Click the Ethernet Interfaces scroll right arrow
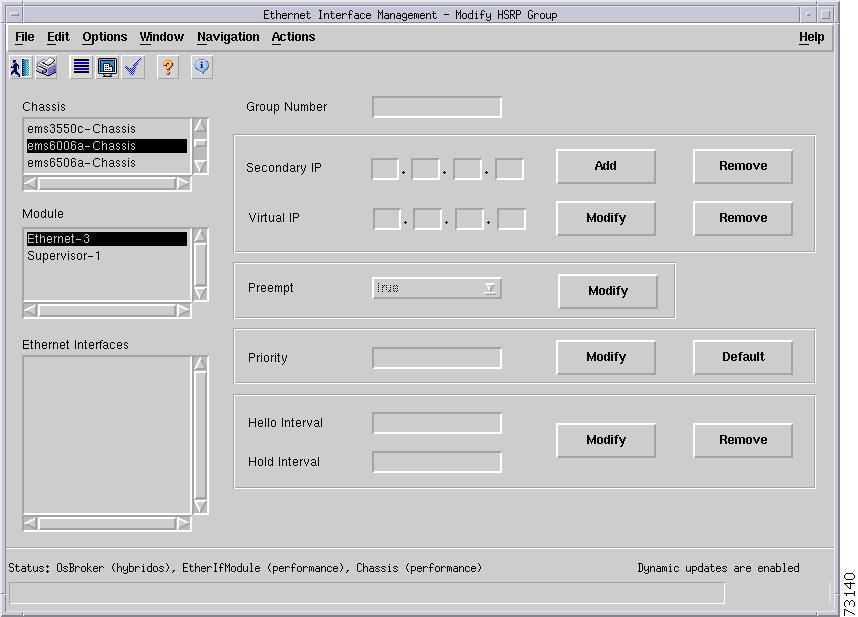This screenshot has height=617, width=858. [183, 523]
